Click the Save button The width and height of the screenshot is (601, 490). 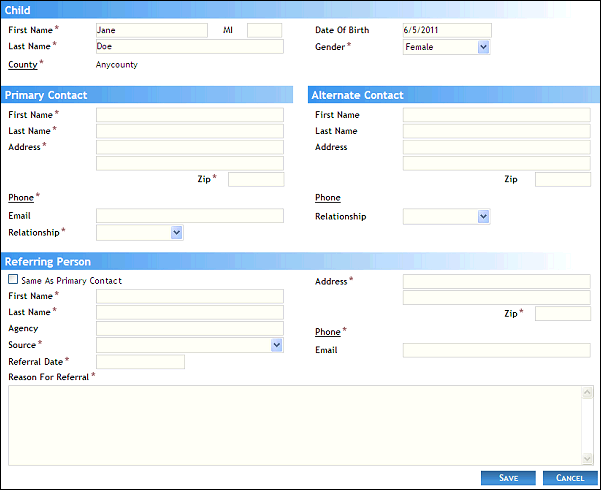click(508, 478)
